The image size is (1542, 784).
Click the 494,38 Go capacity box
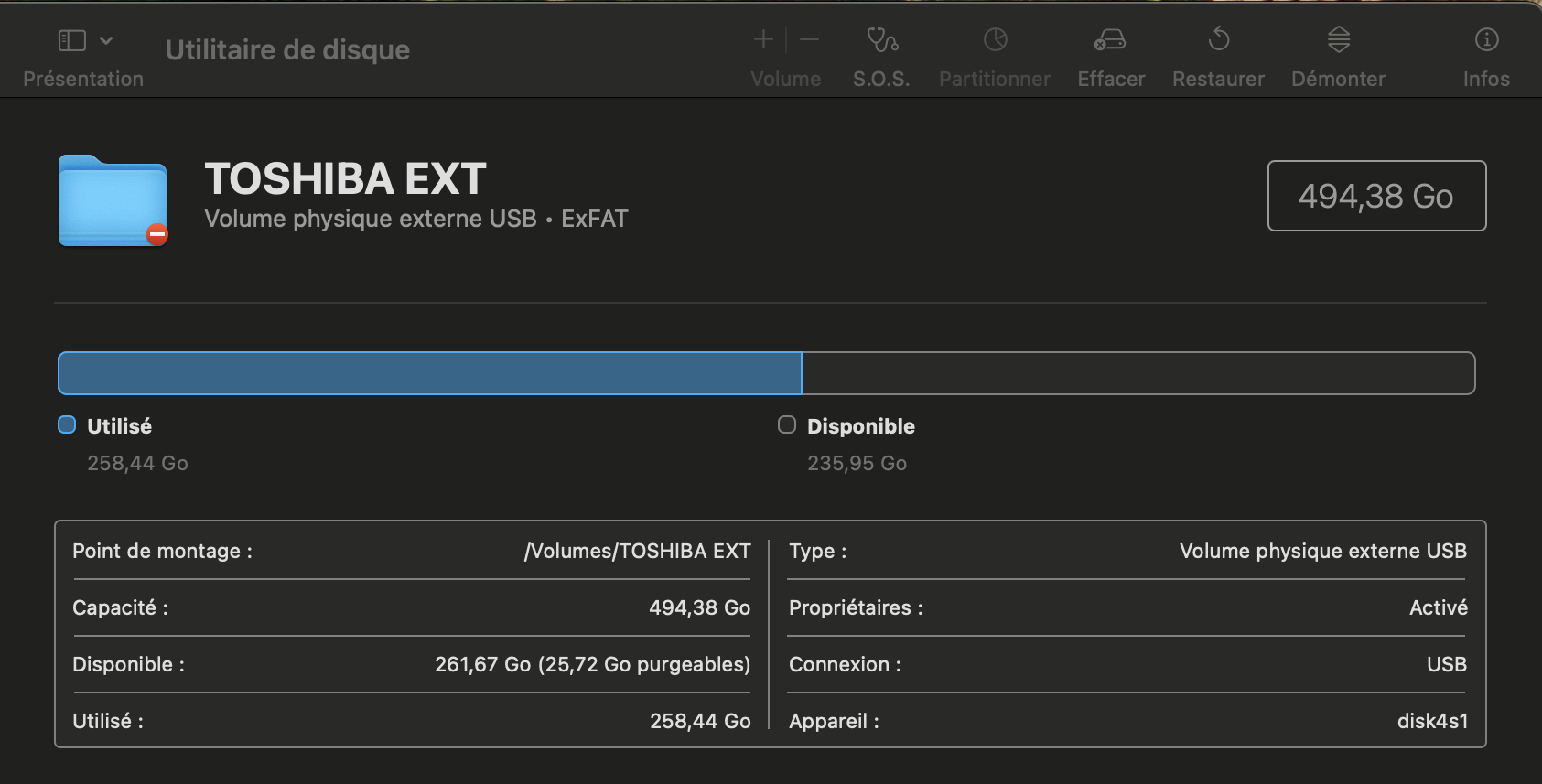click(x=1375, y=196)
